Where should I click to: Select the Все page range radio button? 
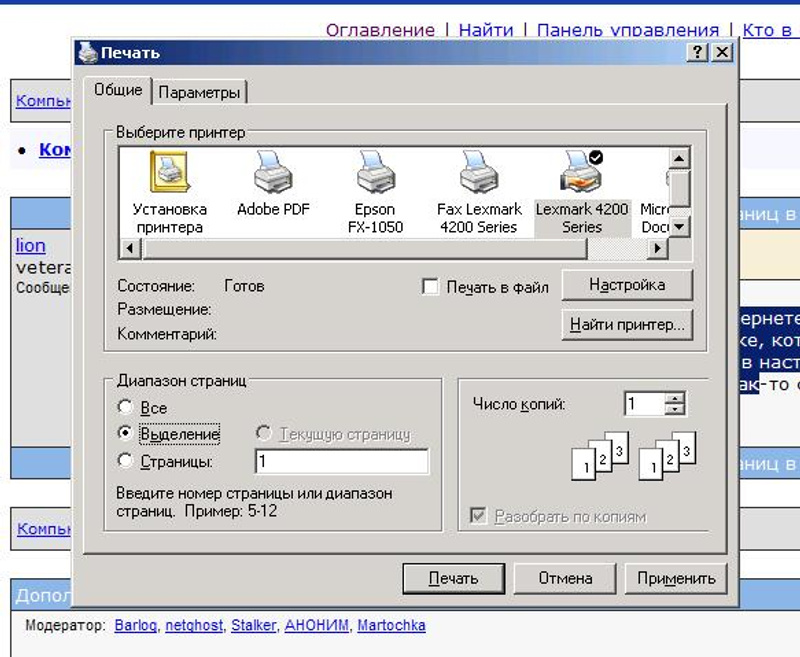coord(125,407)
